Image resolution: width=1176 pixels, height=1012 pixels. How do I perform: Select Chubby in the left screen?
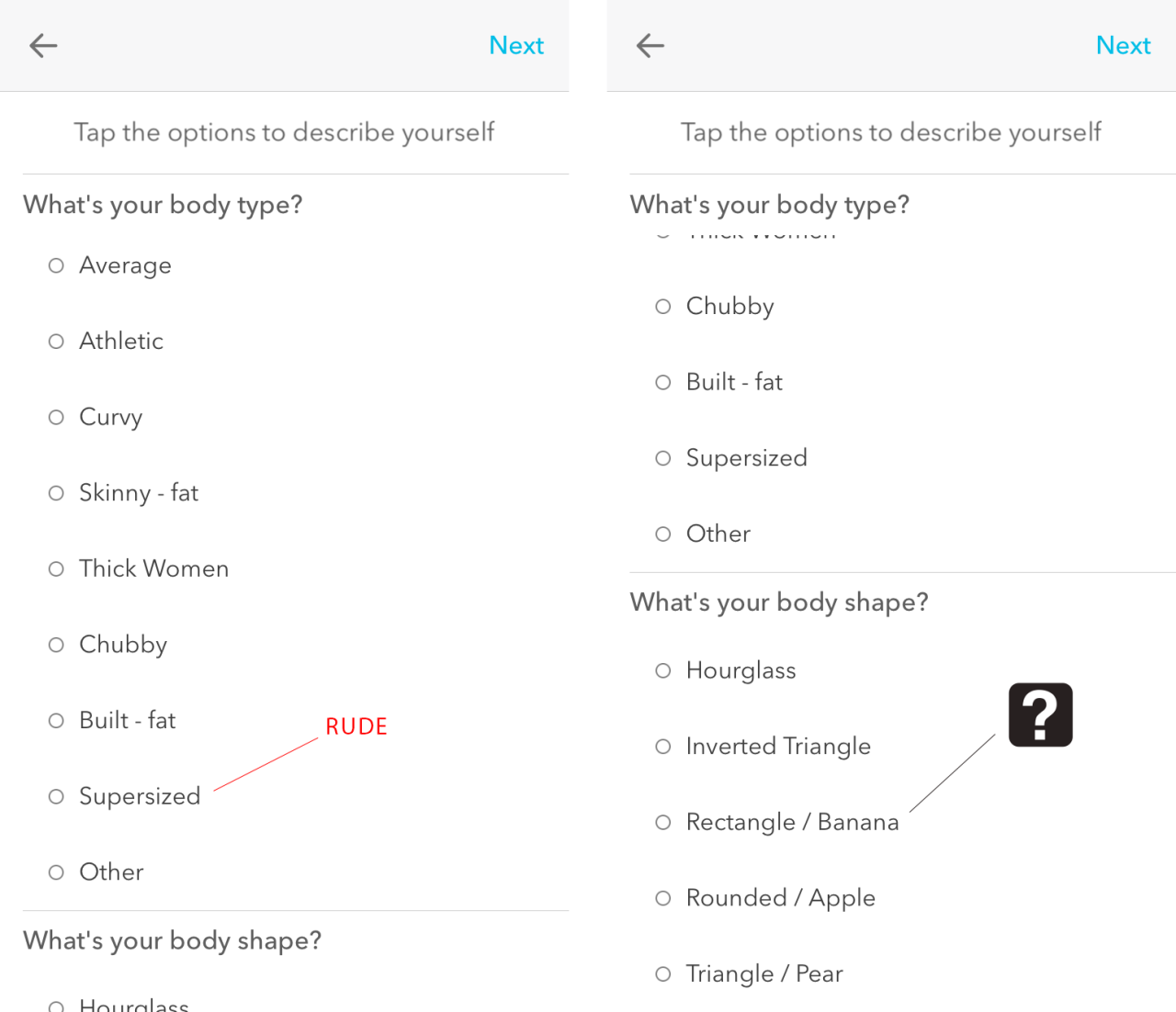coord(57,645)
